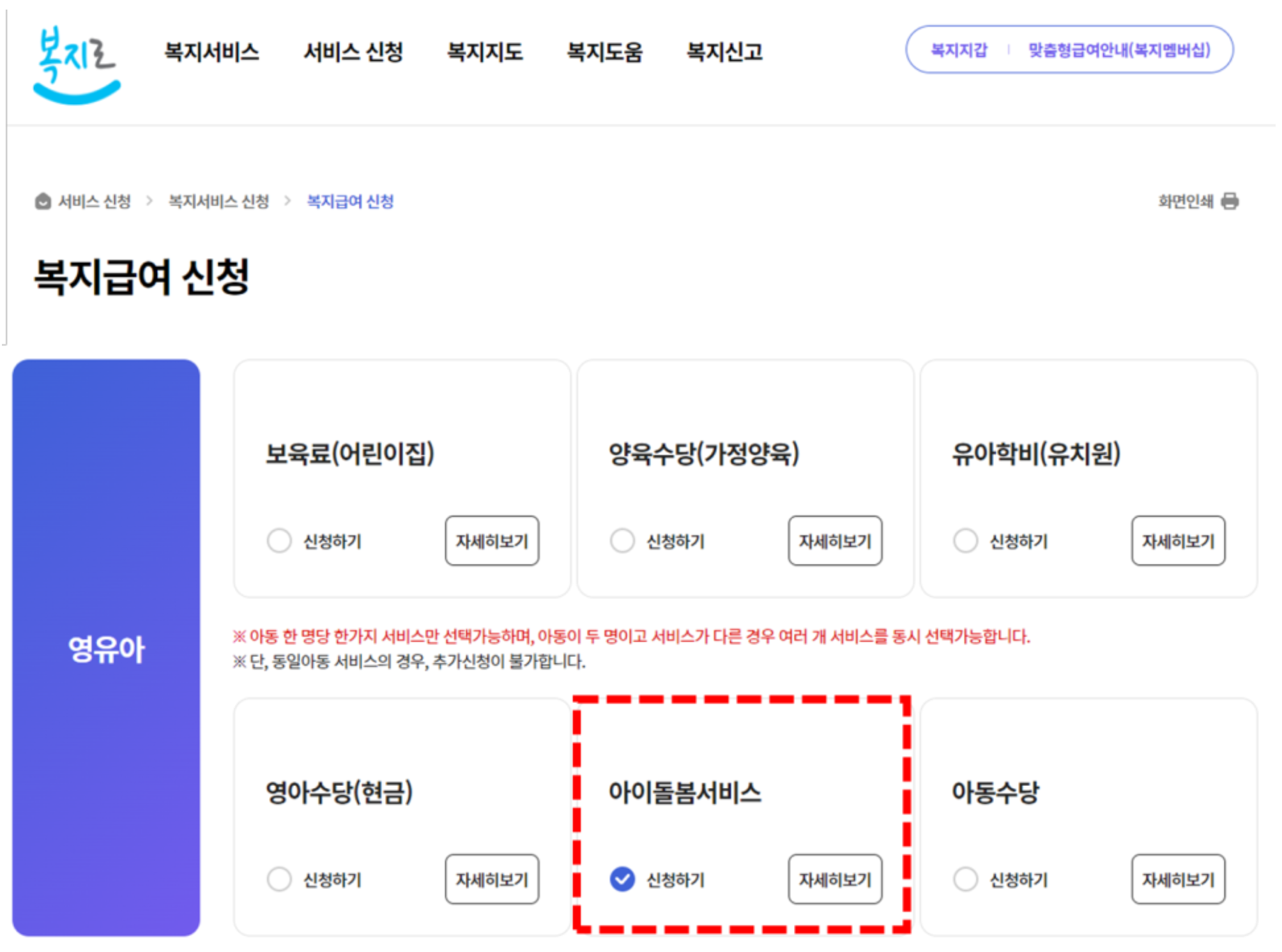Click the printer icon next to 화면인쇄

coord(1230,201)
